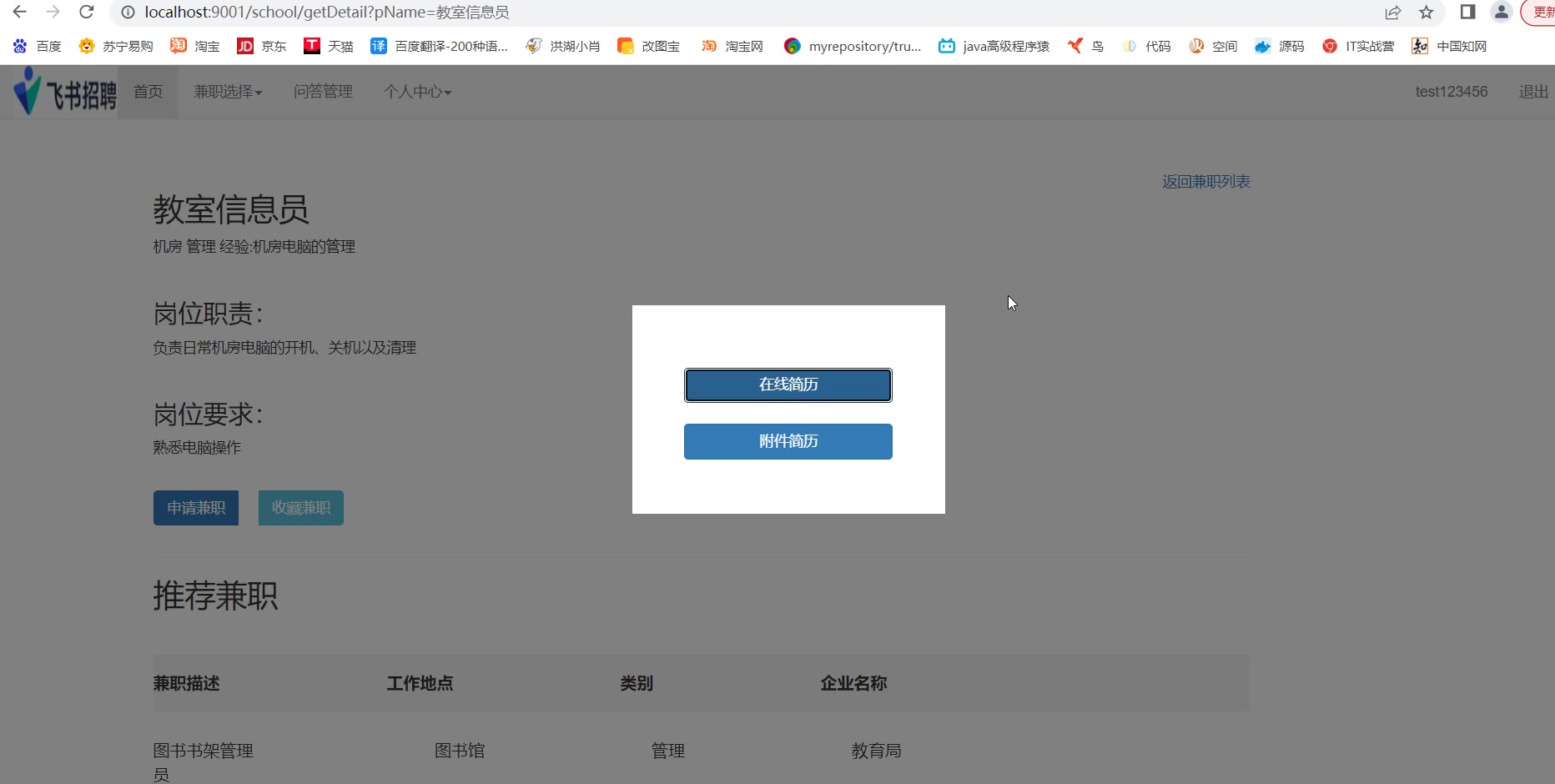Click the 图书馆 cell
Screen dimensions: 1555x784
point(460,751)
